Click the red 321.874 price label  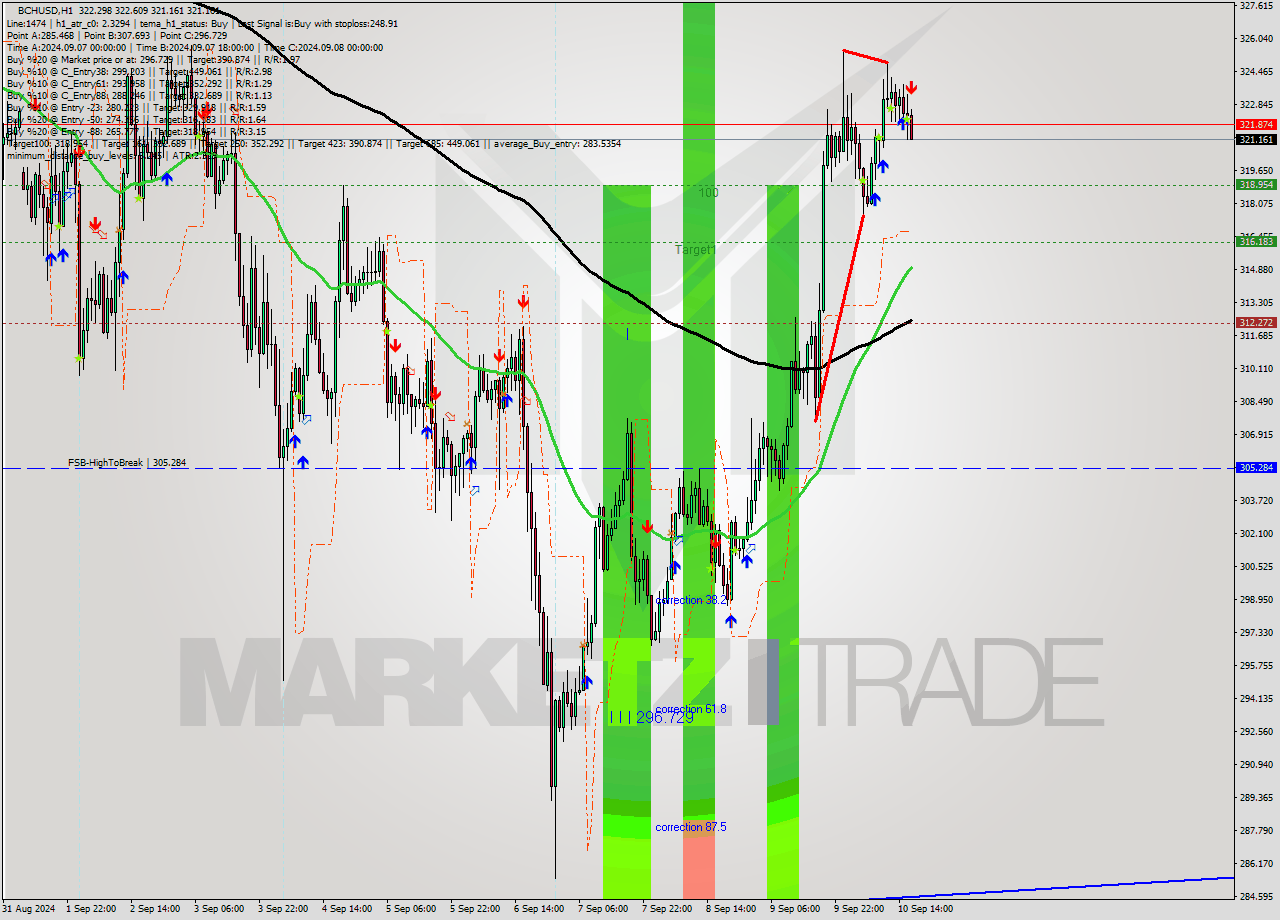click(1256, 124)
